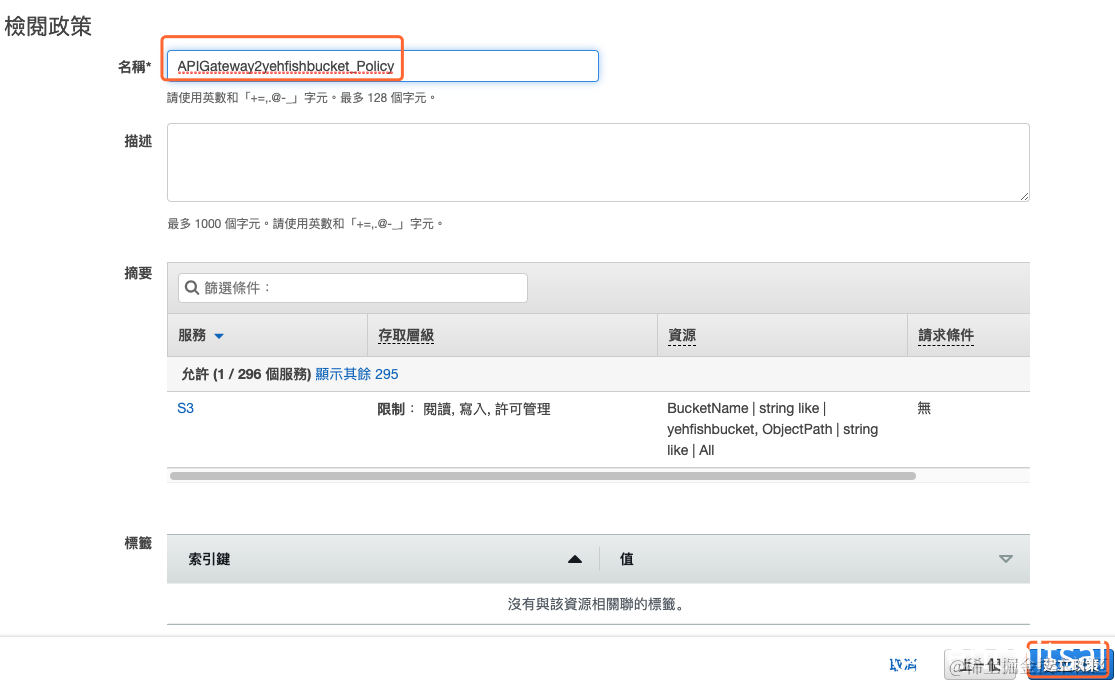Click the 取消 cancel link

(x=903, y=665)
